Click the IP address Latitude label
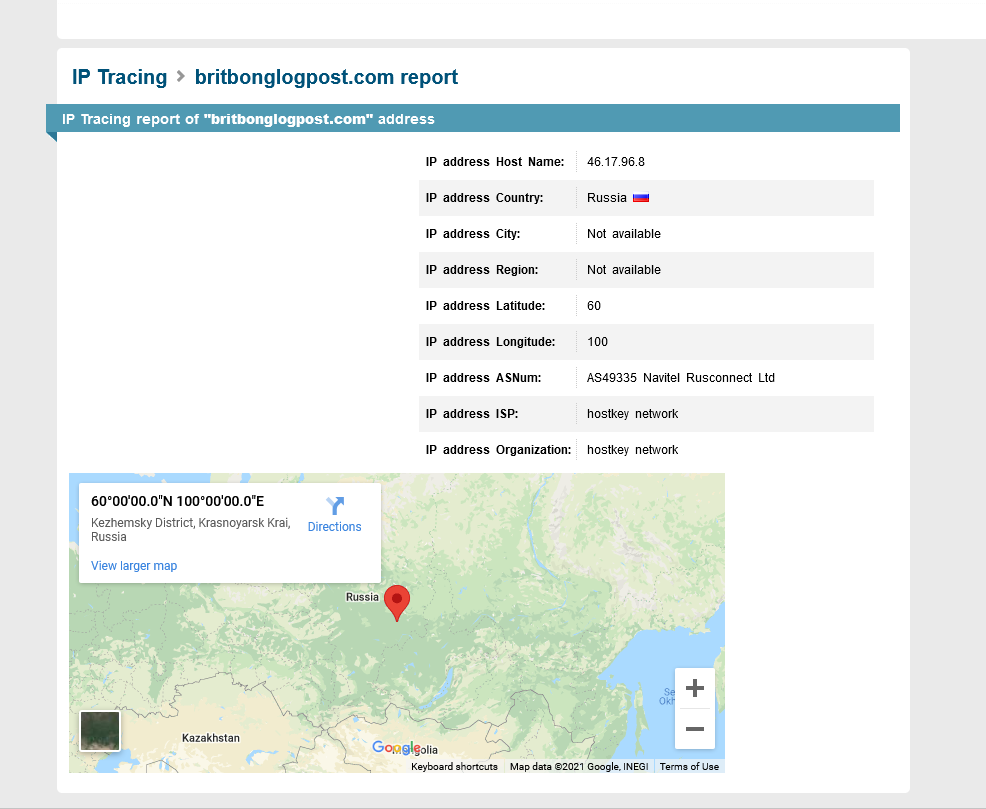The image size is (986, 809). tap(485, 306)
